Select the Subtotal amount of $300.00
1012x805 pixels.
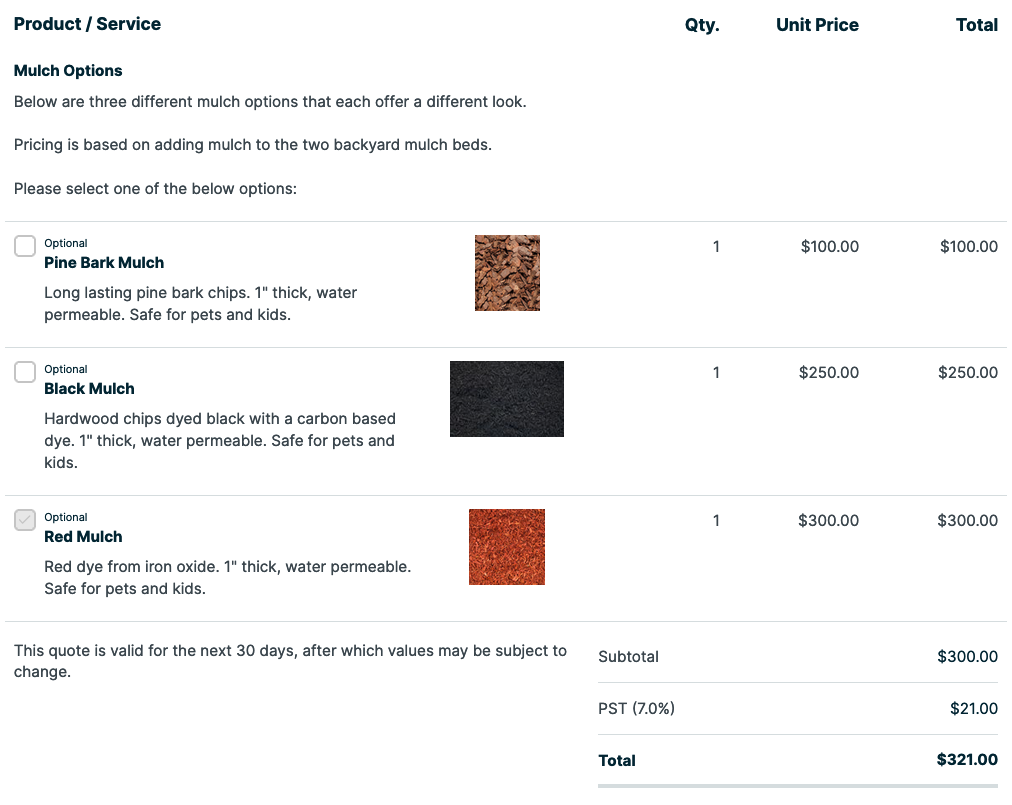coord(967,656)
